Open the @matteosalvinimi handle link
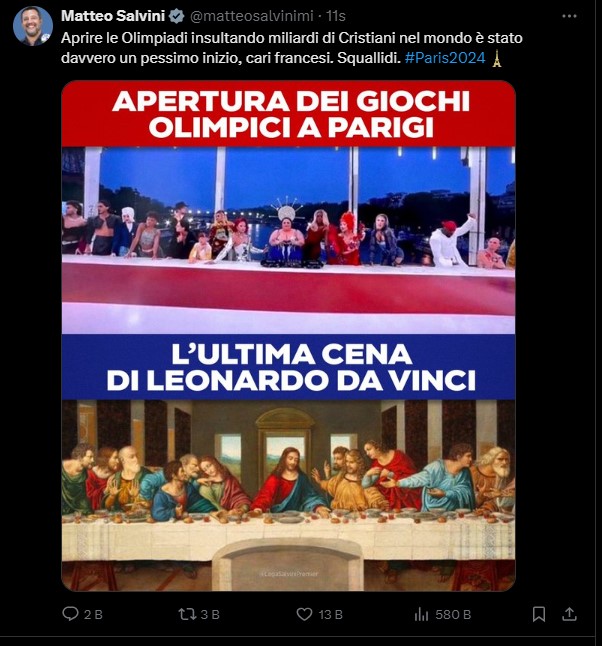The width and height of the screenshot is (602, 646). [x=252, y=16]
